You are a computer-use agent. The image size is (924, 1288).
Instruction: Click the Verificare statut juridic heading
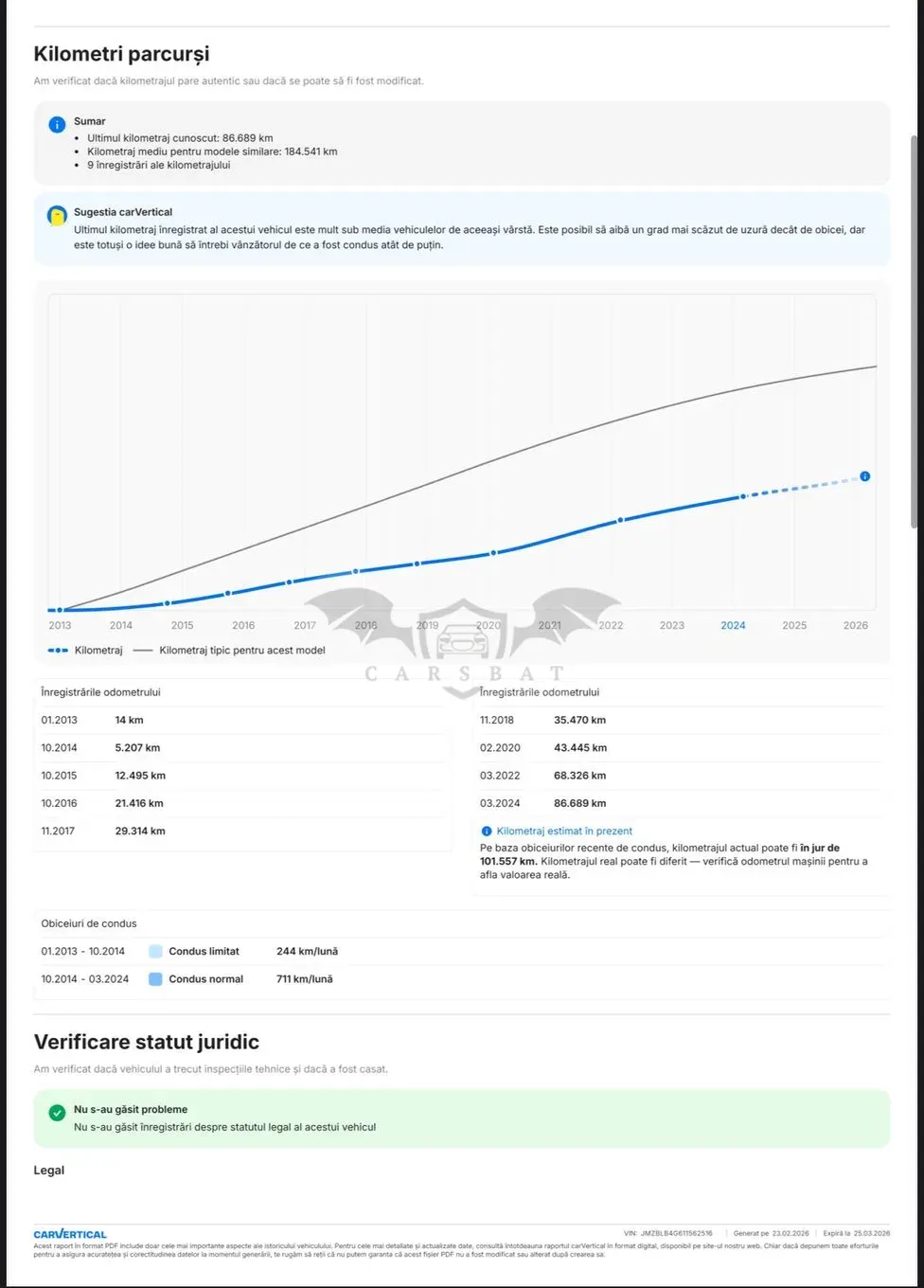tap(147, 1042)
